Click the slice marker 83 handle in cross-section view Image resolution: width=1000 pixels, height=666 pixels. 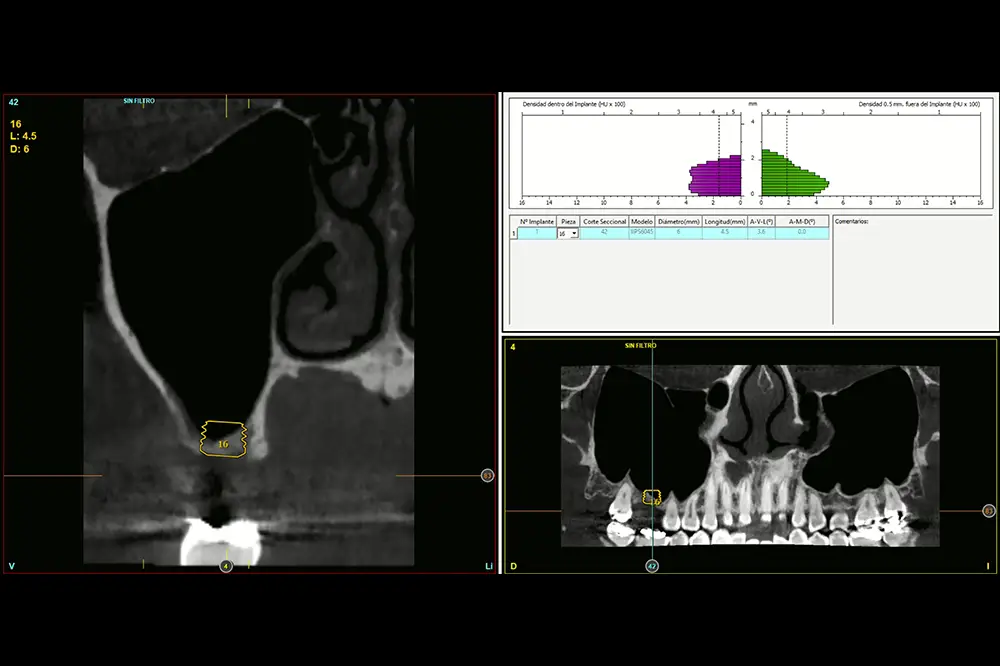coord(487,476)
